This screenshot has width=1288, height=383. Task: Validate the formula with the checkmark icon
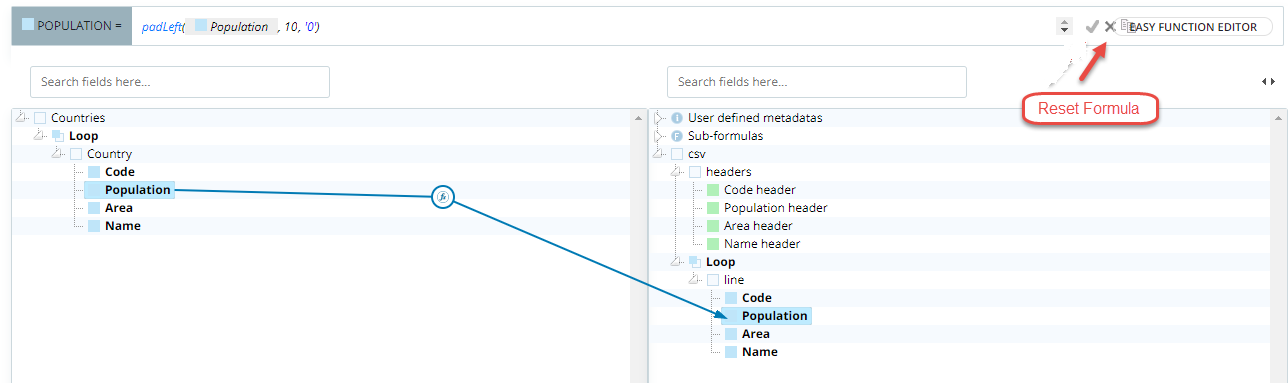[1092, 27]
